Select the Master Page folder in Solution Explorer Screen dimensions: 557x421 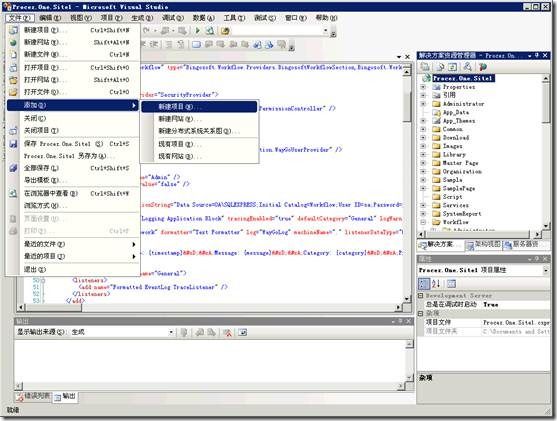pos(460,163)
